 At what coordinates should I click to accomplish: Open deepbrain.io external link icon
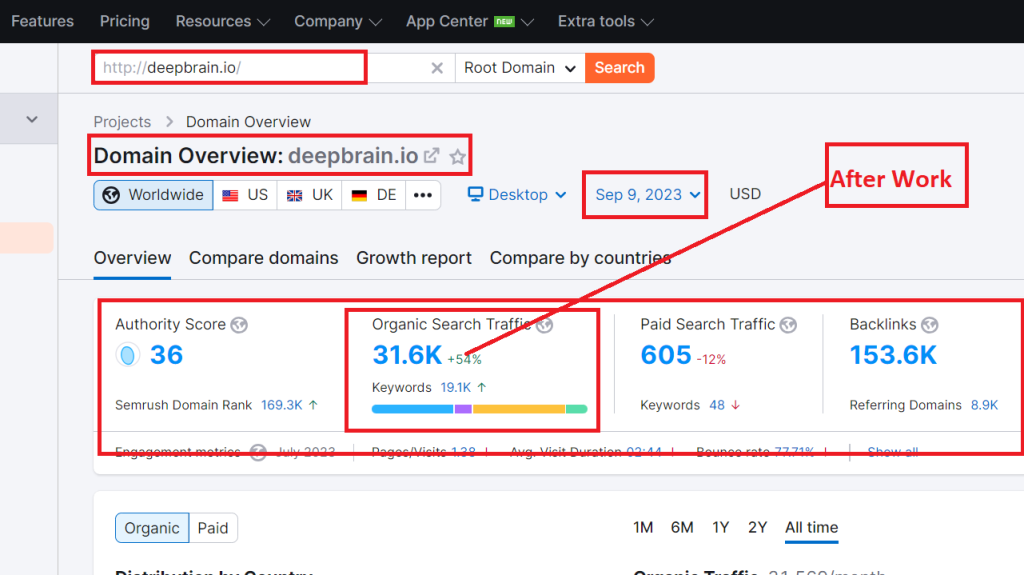coord(431,156)
